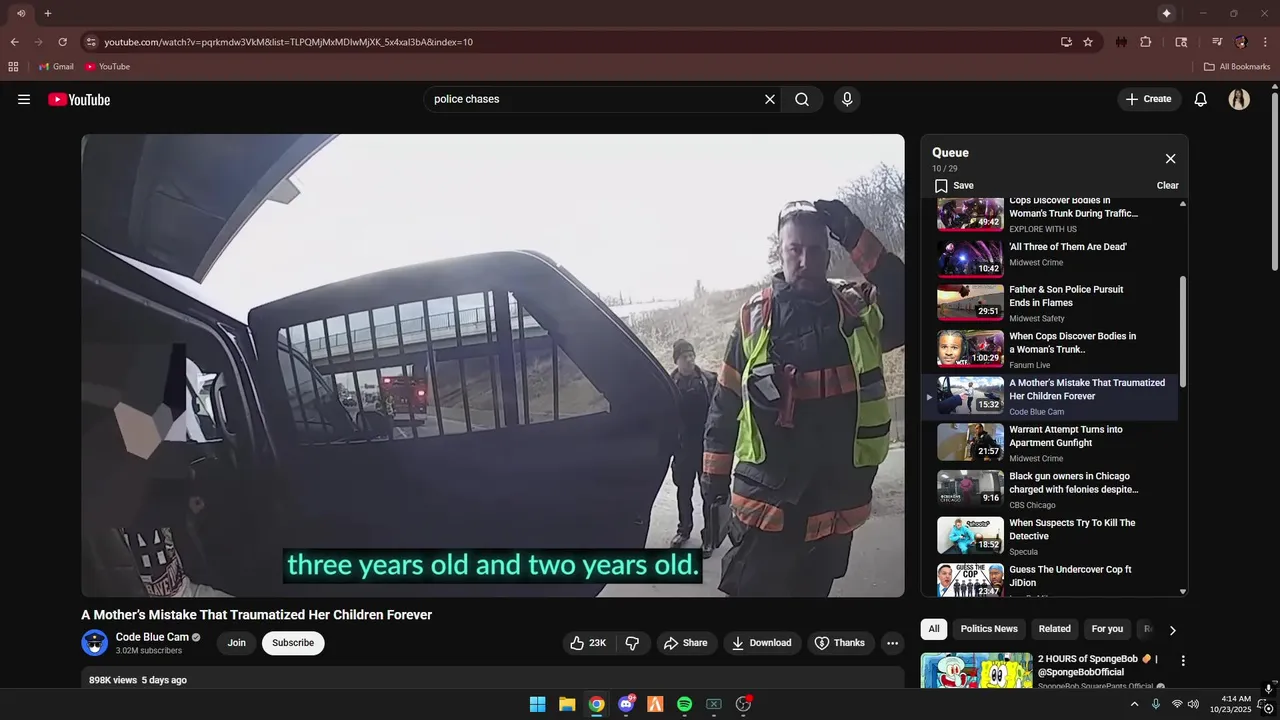
Task: Open the Gemini sparkle button in title bar
Action: (1166, 13)
